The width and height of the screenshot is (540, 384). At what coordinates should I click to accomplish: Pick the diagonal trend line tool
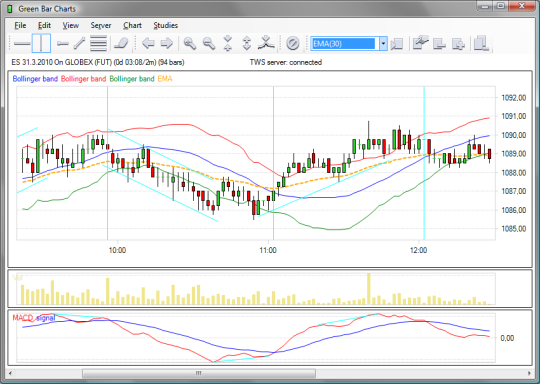[79, 43]
